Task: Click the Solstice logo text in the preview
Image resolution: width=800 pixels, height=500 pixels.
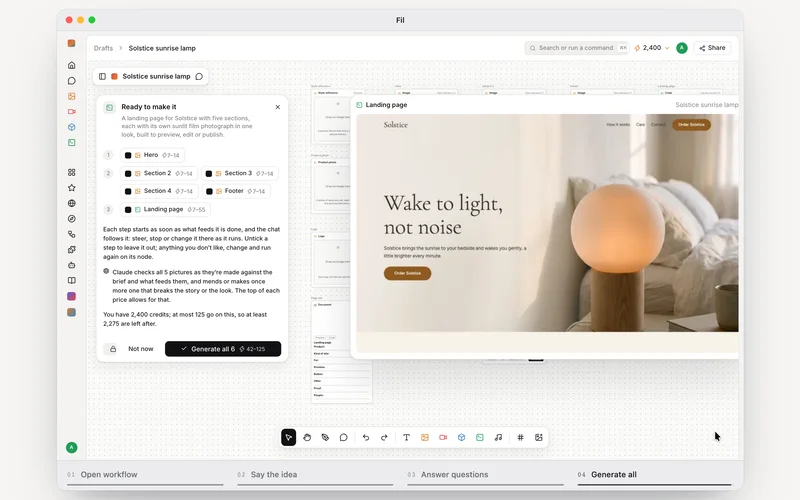Action: pos(395,124)
